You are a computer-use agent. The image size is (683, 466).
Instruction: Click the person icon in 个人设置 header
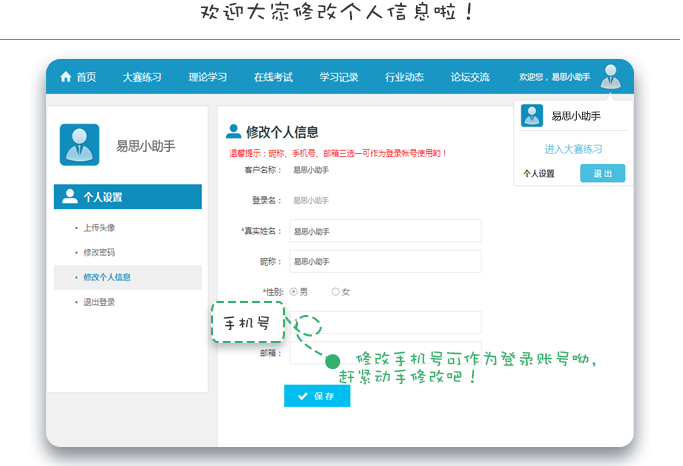70,196
